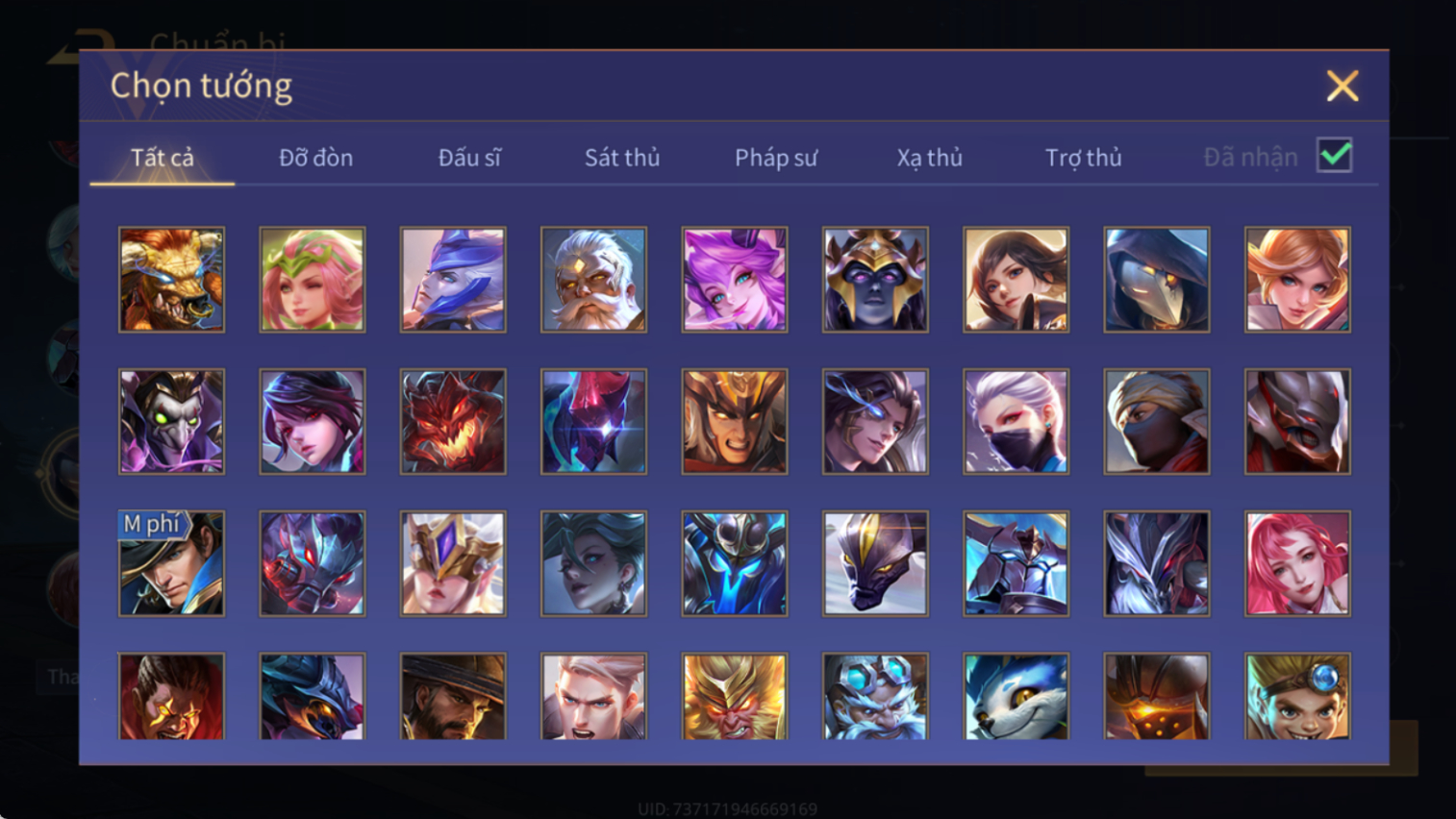Switch to the 'Đỡ đòn' tab

pos(315,158)
